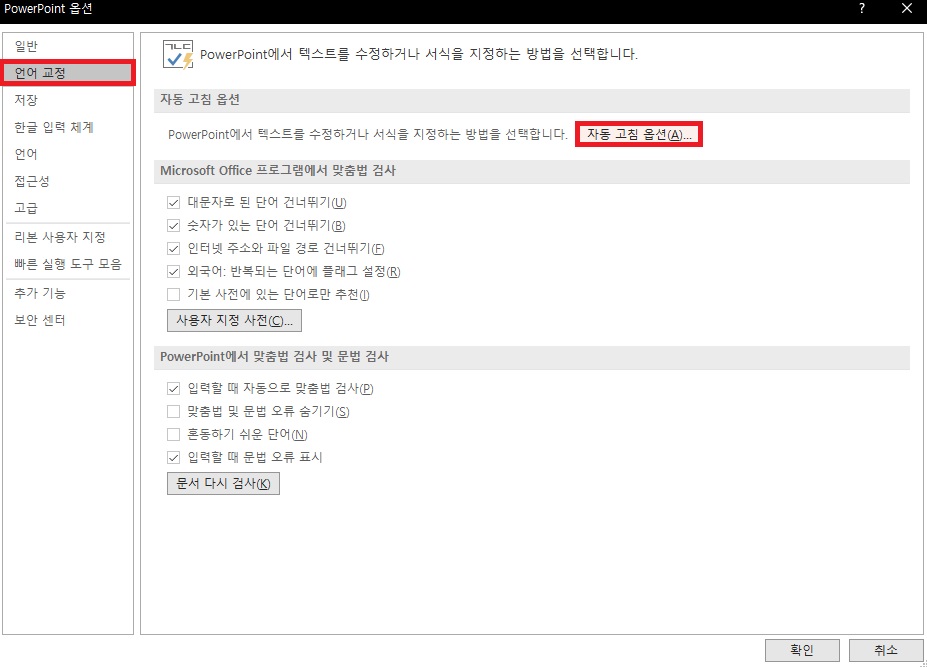Show the 고급 options

click(x=26, y=208)
